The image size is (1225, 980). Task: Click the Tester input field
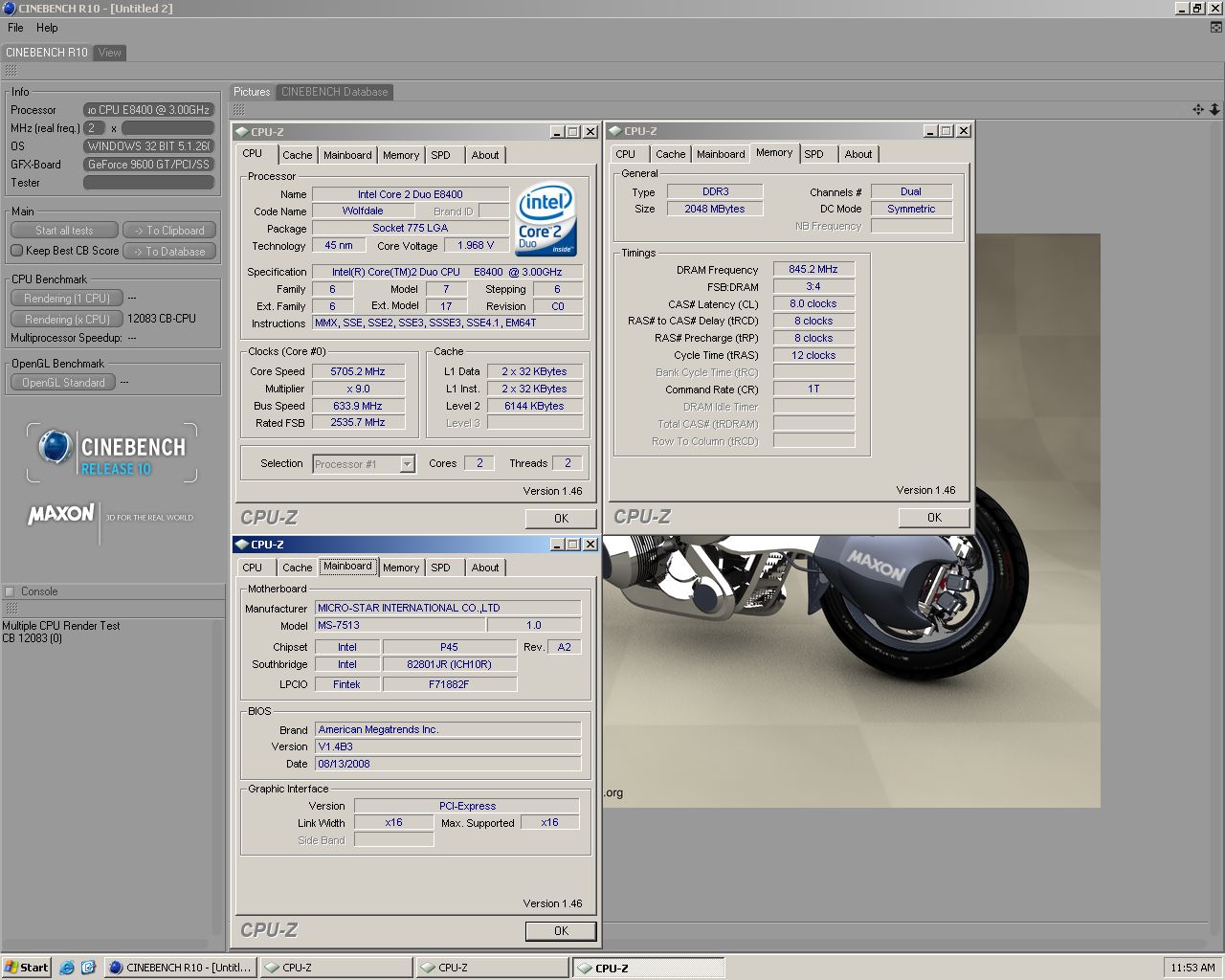[148, 183]
